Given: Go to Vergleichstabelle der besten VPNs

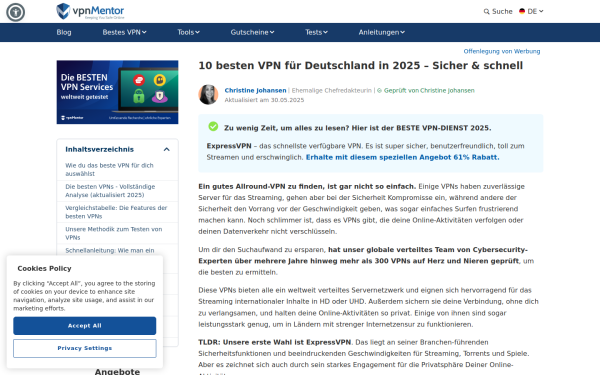Looking at the screenshot, I should [x=116, y=212].
